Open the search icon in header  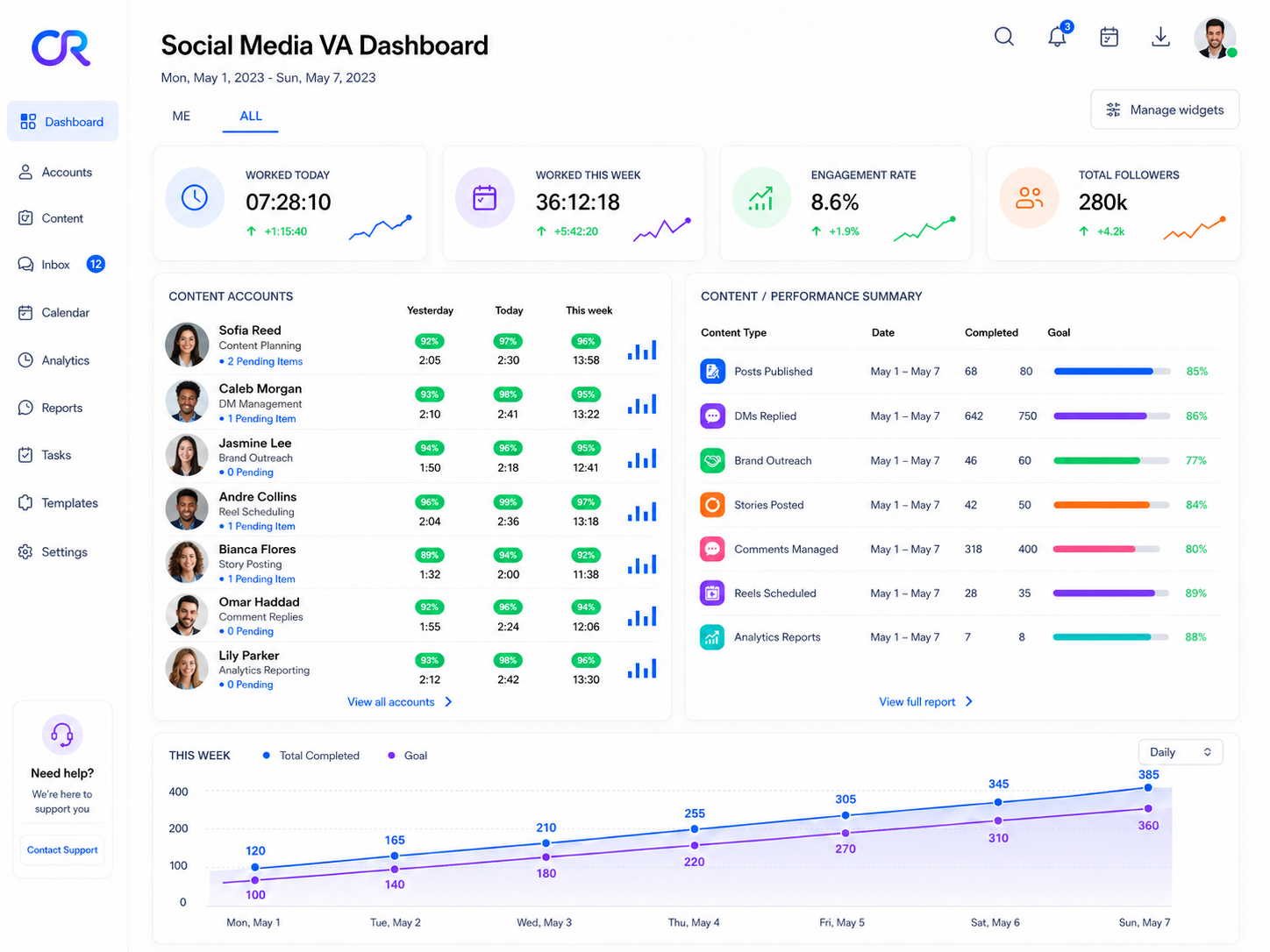(1004, 37)
